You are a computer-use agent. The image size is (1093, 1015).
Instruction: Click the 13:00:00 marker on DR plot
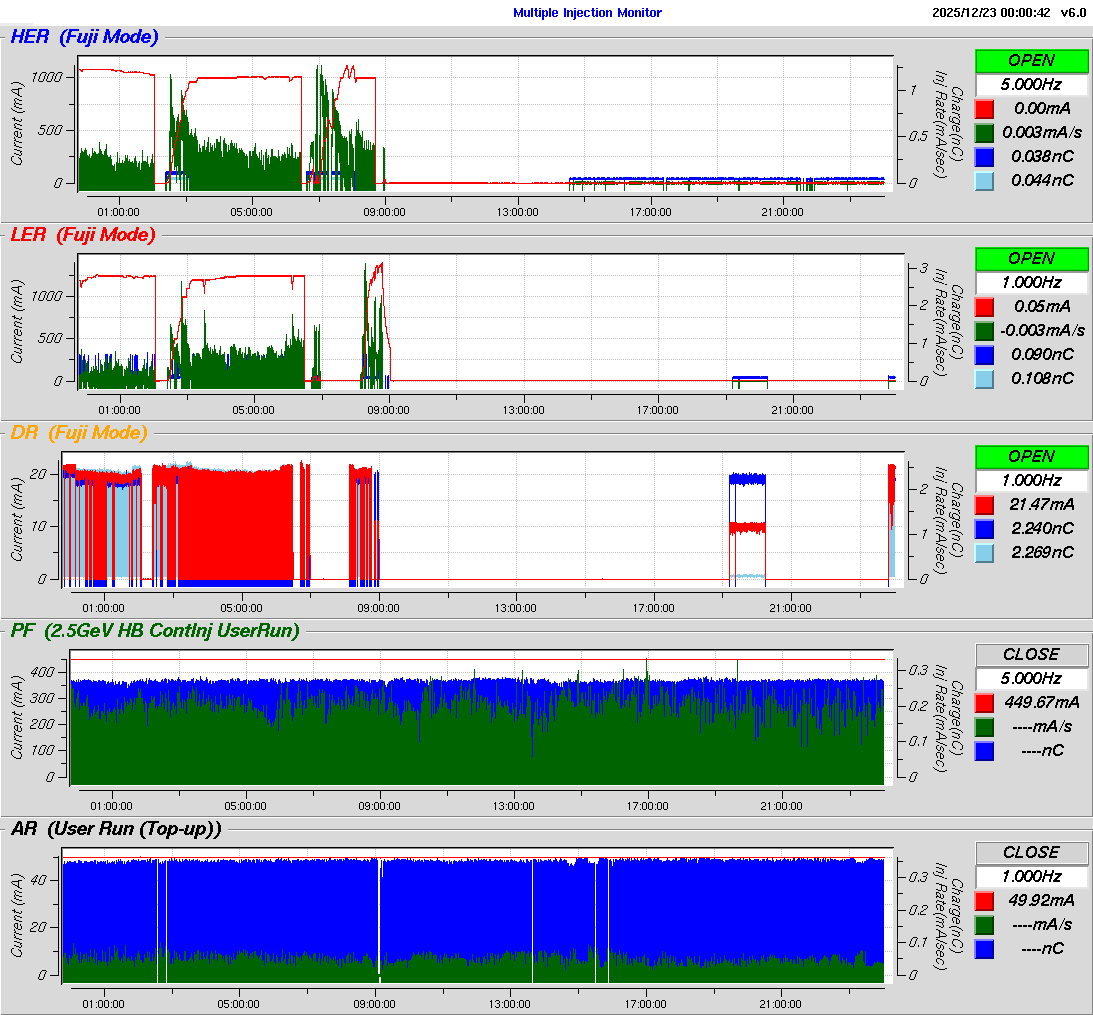point(515,607)
